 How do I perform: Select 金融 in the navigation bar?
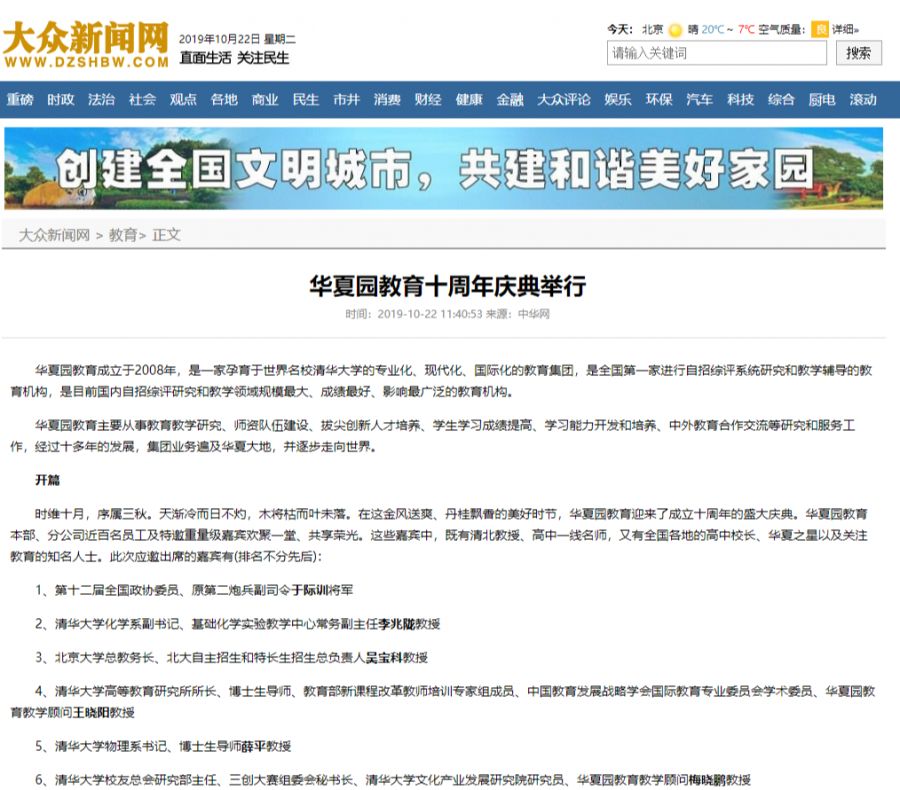[510, 100]
